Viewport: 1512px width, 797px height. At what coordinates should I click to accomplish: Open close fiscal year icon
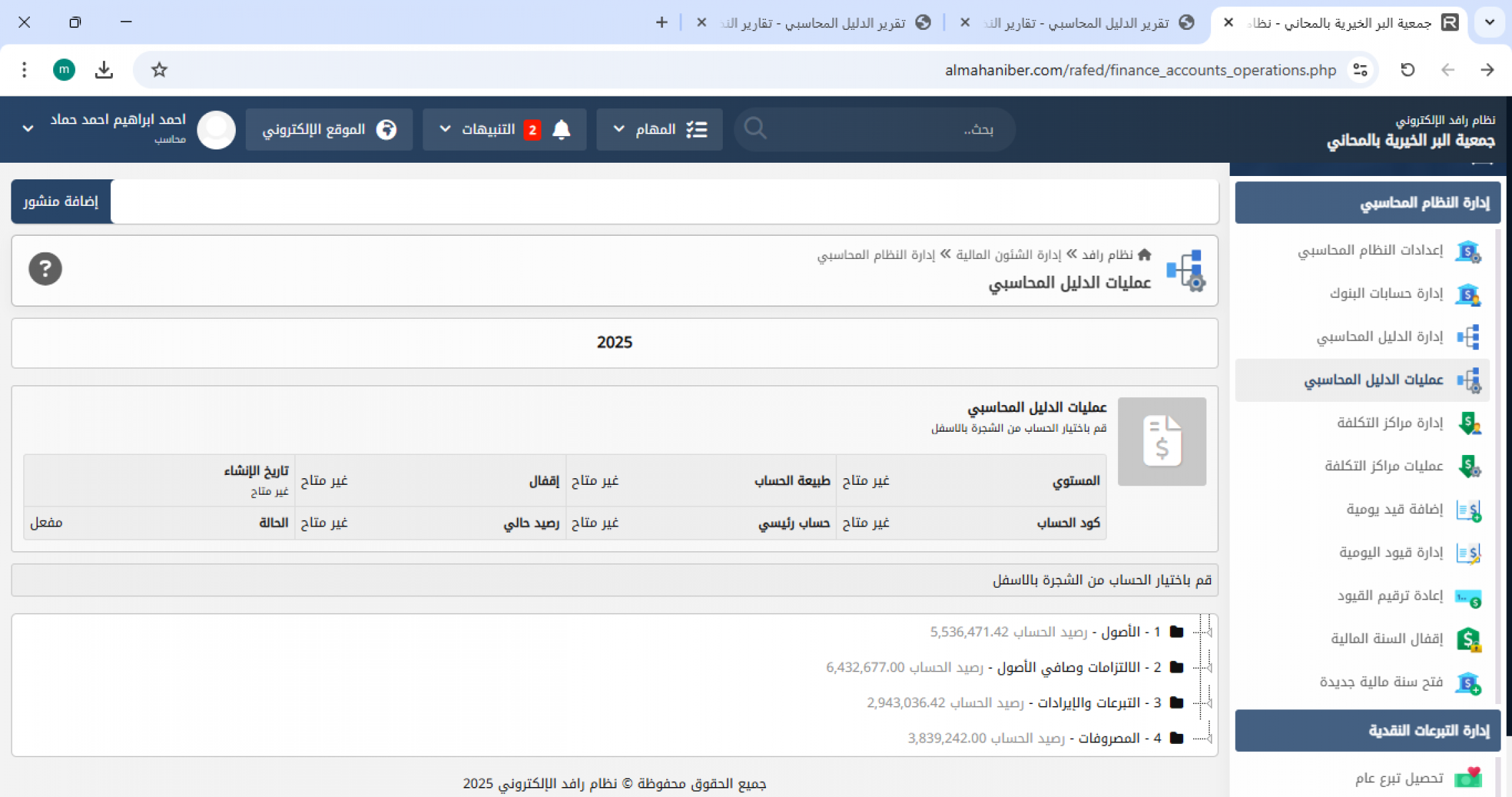point(1468,639)
